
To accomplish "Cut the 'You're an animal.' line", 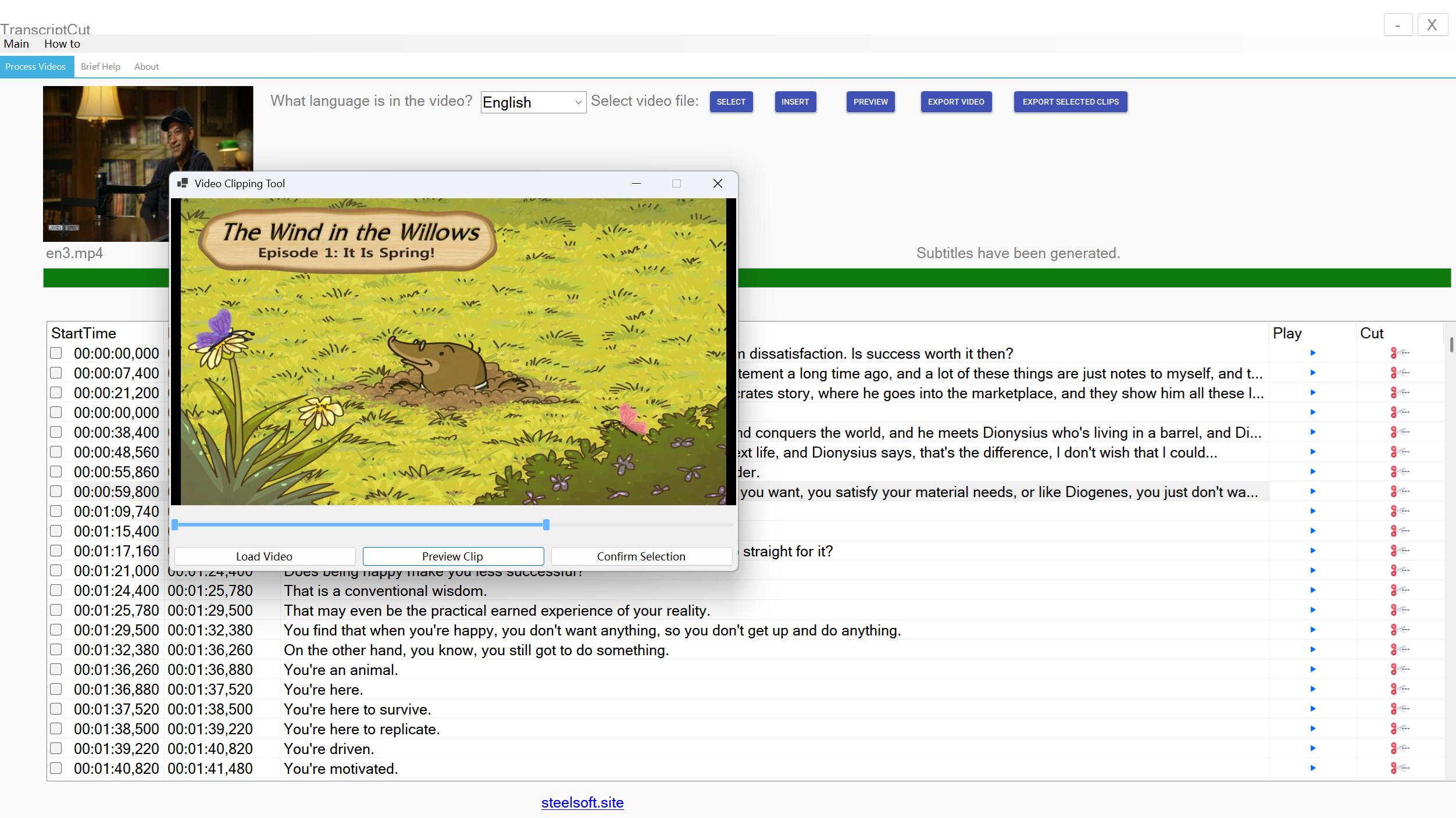I will click(x=1400, y=669).
